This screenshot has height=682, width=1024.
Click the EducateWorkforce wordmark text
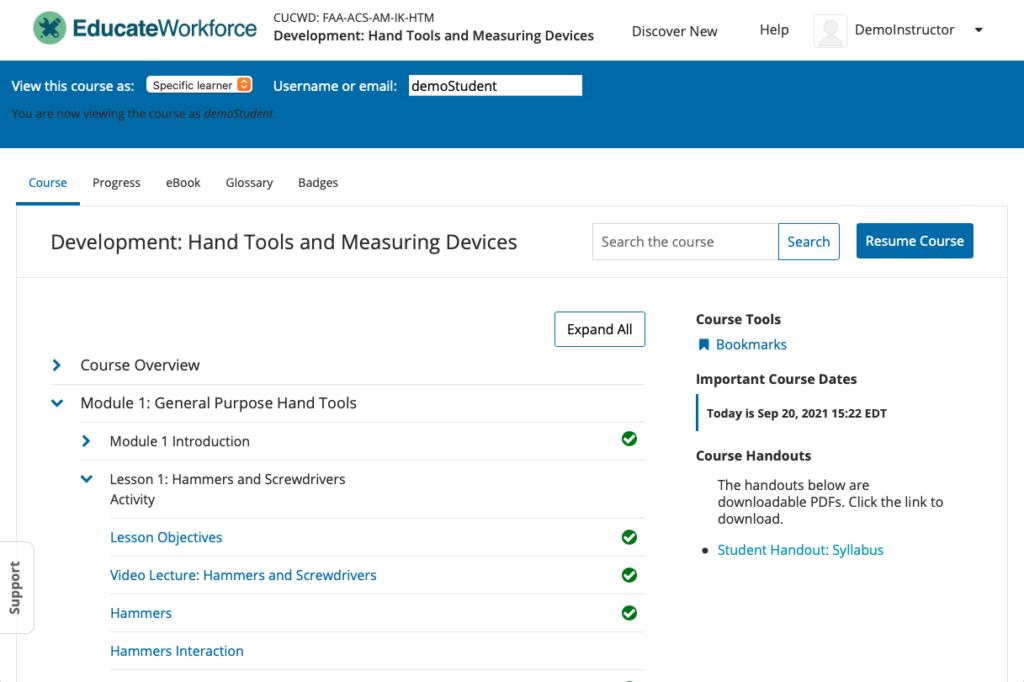tap(165, 28)
